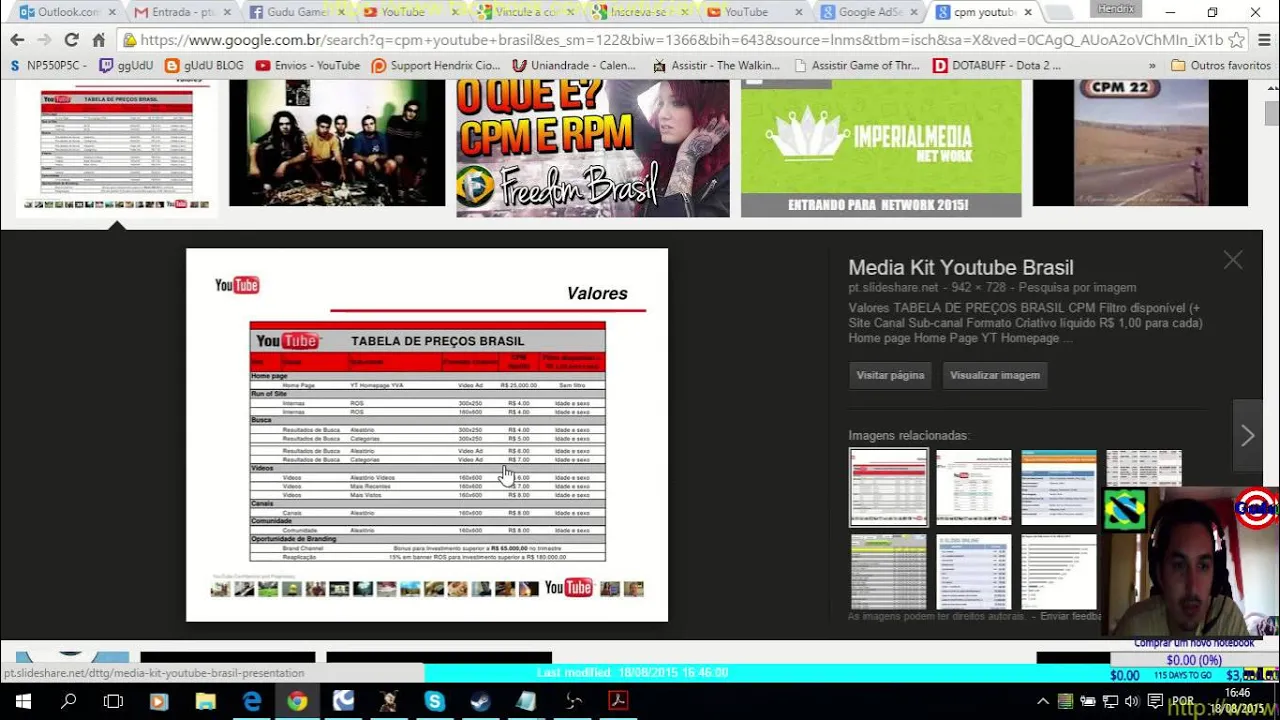Open the Support Hendrix bookmark
This screenshot has height=720, width=1280.
(436, 65)
